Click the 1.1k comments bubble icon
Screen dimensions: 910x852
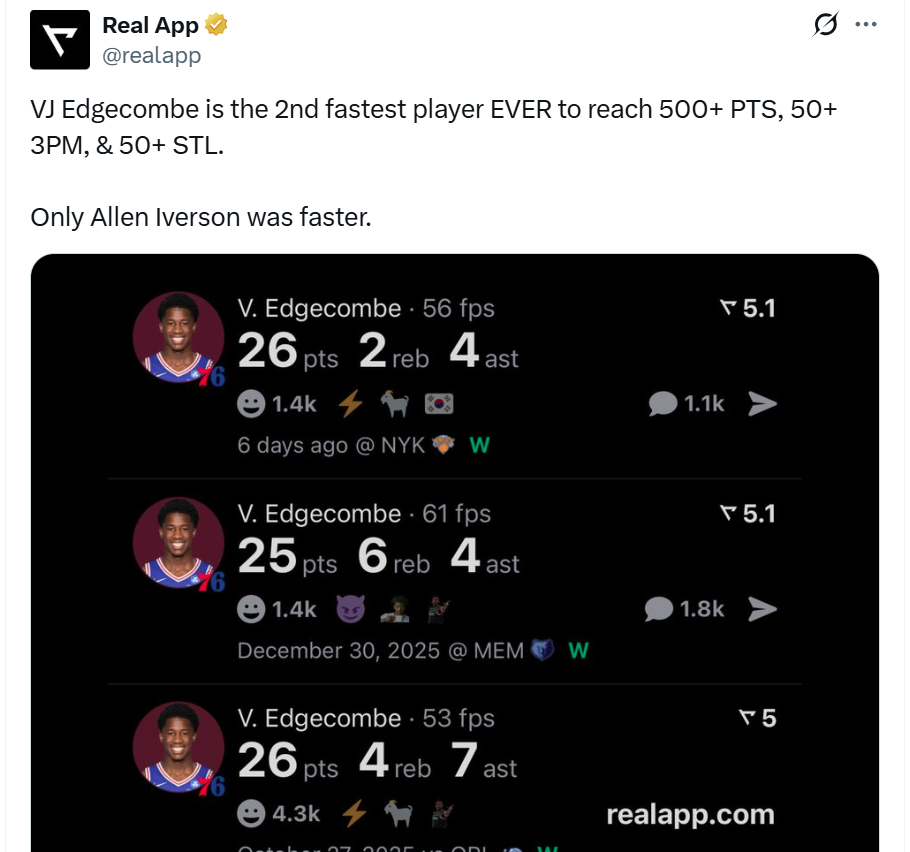coord(662,404)
